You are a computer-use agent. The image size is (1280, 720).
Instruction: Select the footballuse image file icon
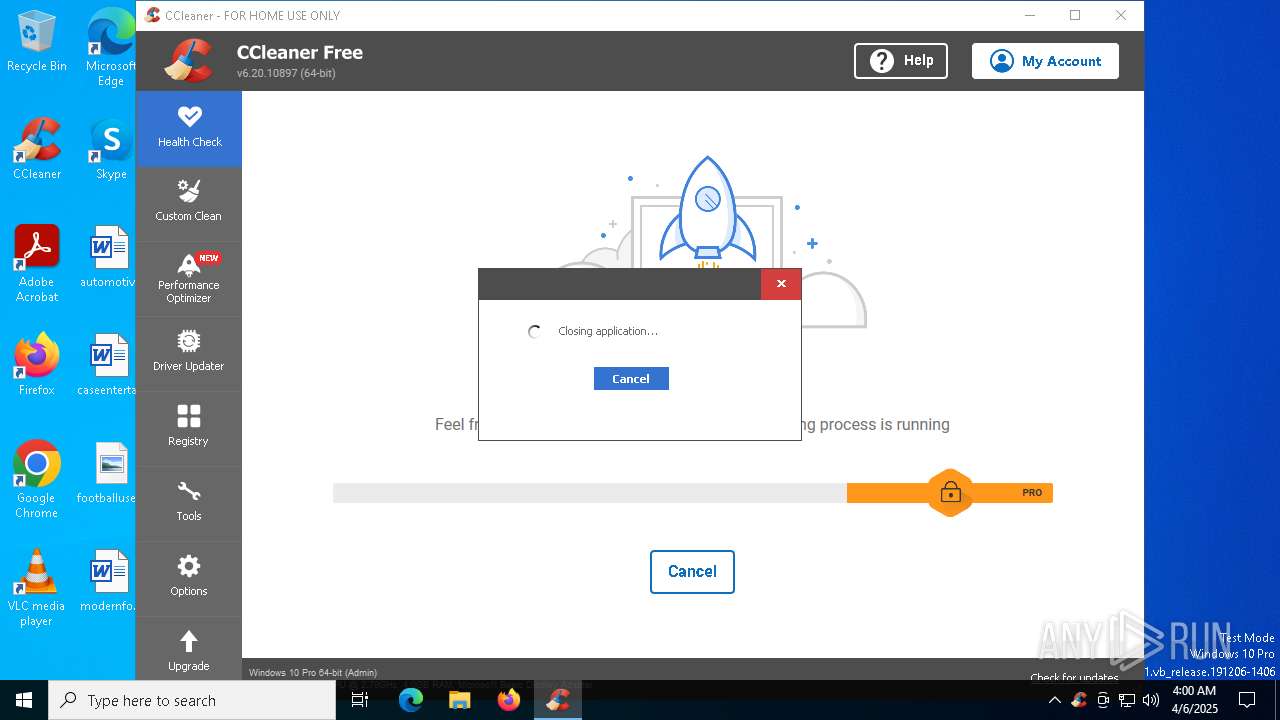[x=107, y=473]
